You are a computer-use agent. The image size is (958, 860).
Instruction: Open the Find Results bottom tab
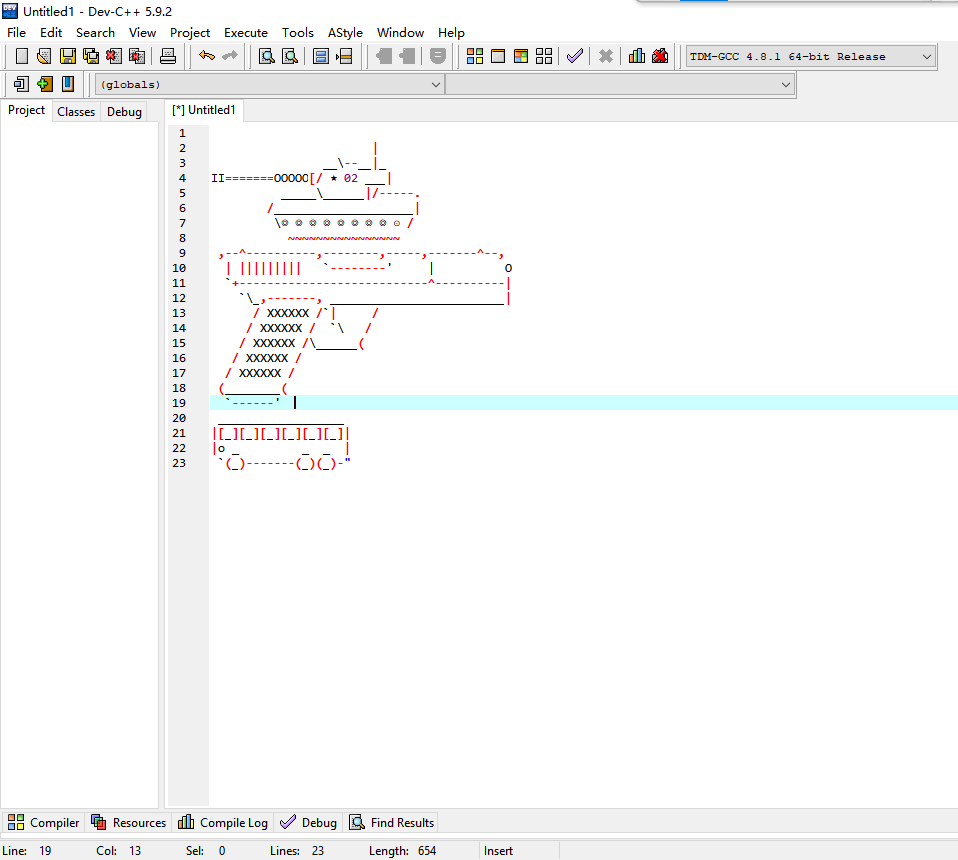tap(391, 823)
